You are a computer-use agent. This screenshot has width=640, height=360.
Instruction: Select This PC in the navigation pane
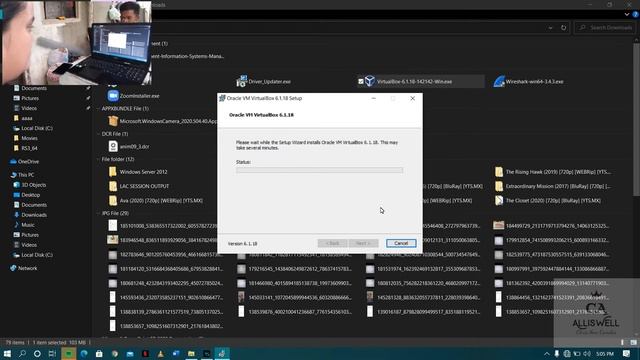(x=26, y=175)
